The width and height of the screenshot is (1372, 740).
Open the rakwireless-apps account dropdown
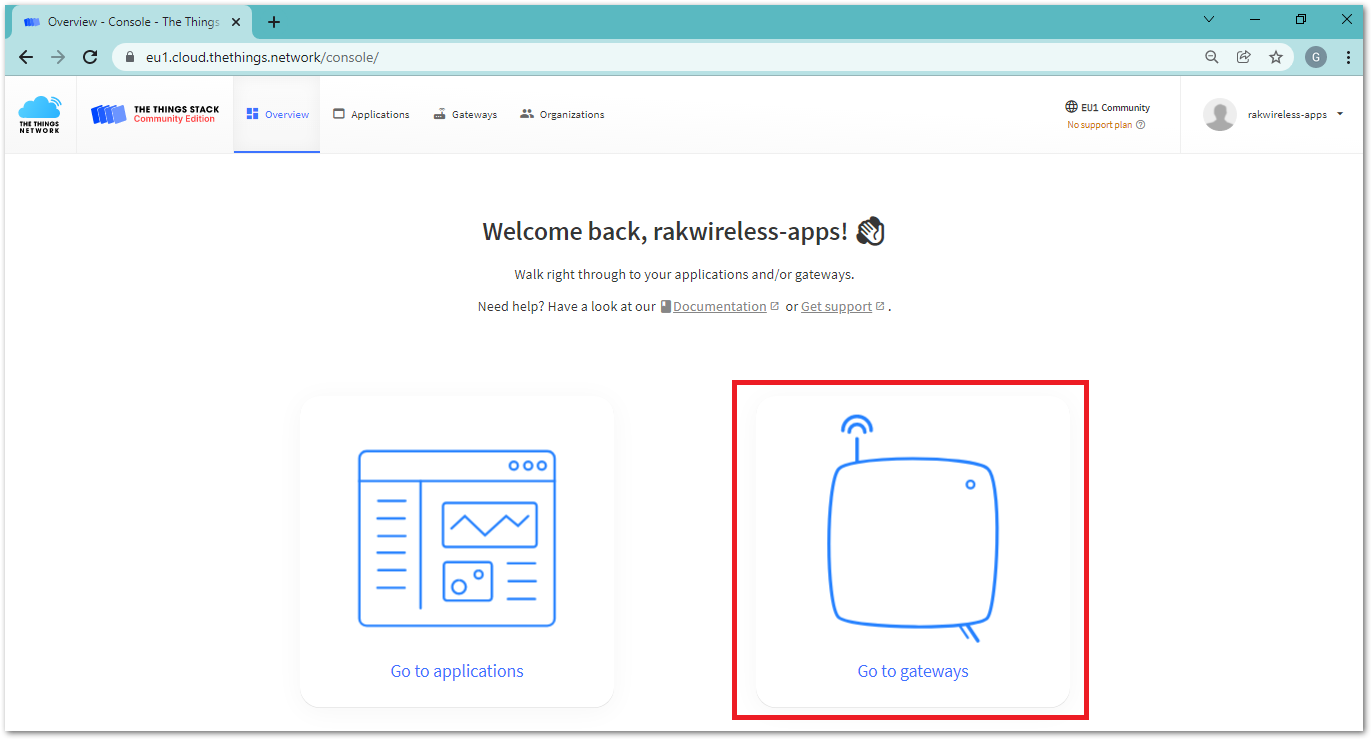pos(1339,114)
